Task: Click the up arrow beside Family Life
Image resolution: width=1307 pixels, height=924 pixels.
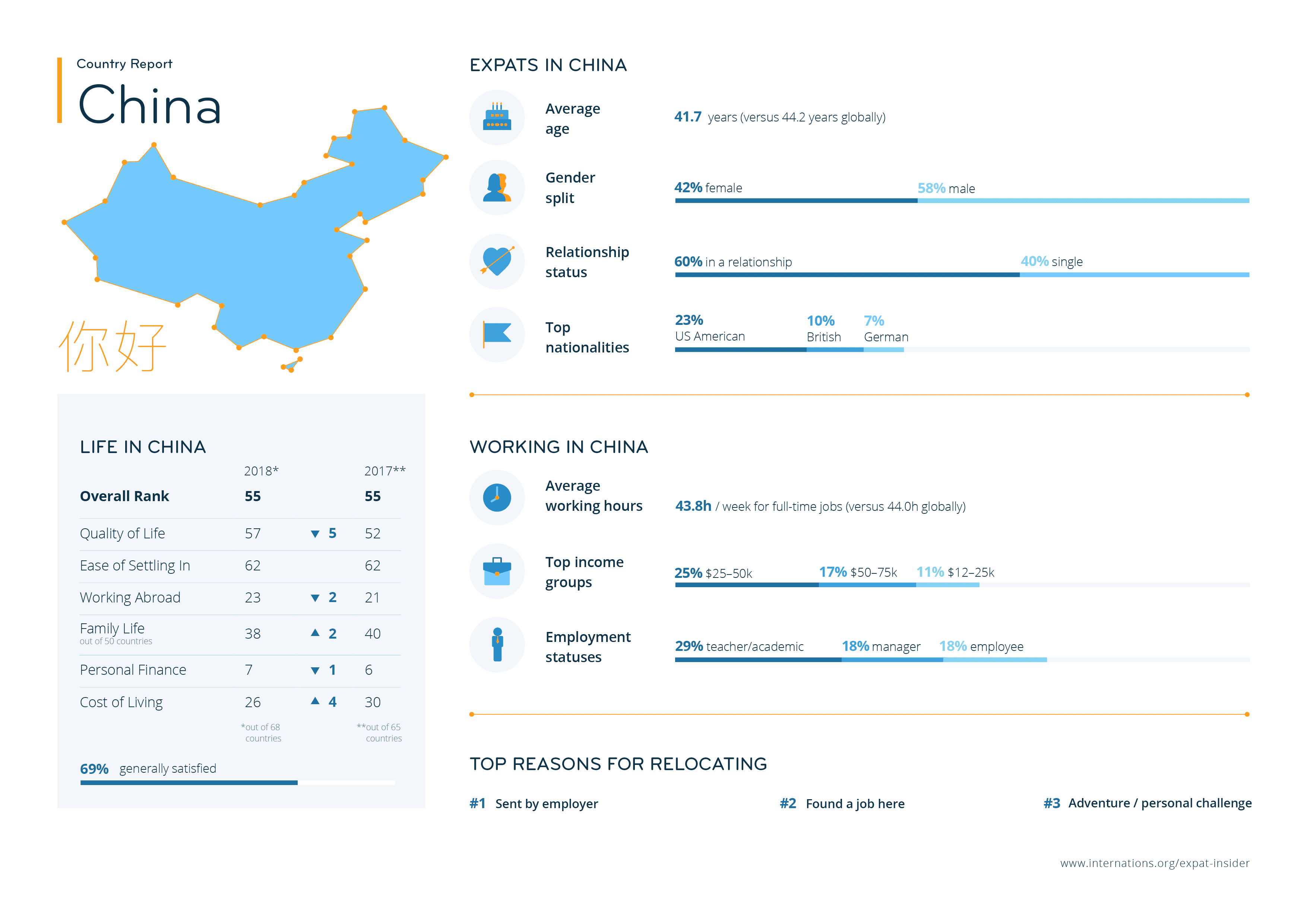Action: [x=315, y=633]
